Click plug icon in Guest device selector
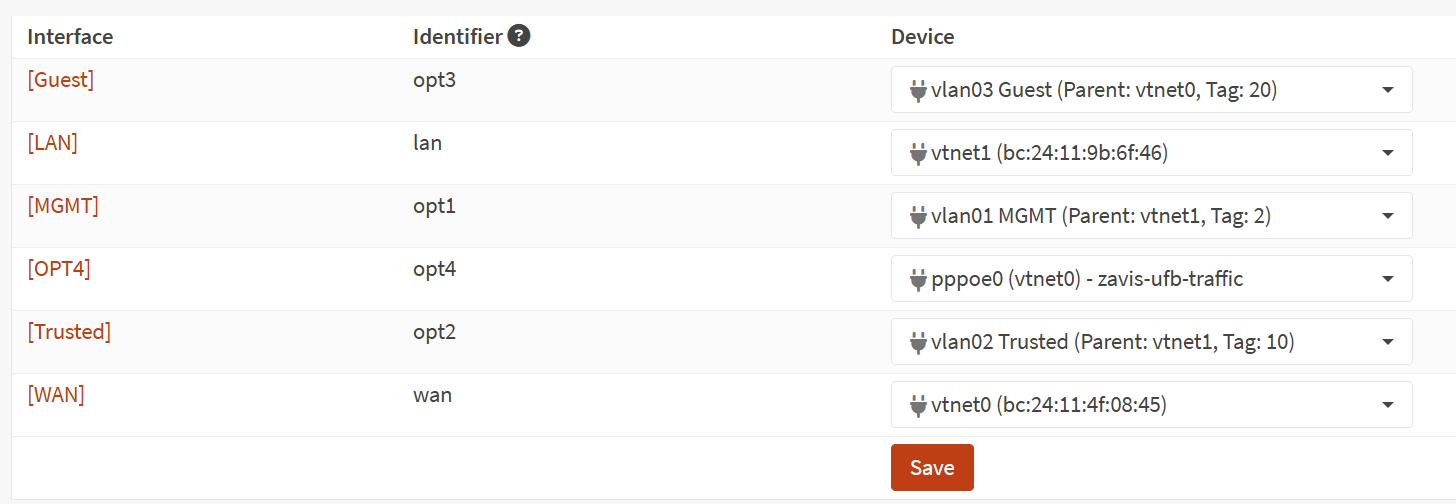The image size is (1456, 504). (x=918, y=91)
